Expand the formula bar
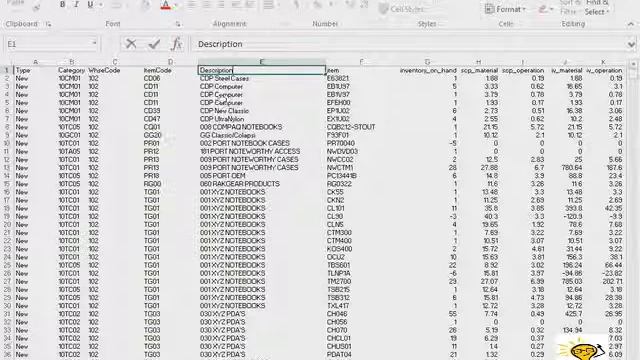 click(x=631, y=44)
